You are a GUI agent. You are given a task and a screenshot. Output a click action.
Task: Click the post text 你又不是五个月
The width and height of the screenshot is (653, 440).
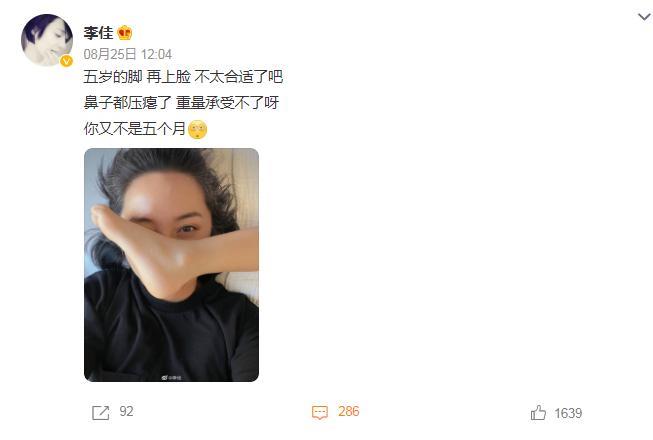click(135, 128)
